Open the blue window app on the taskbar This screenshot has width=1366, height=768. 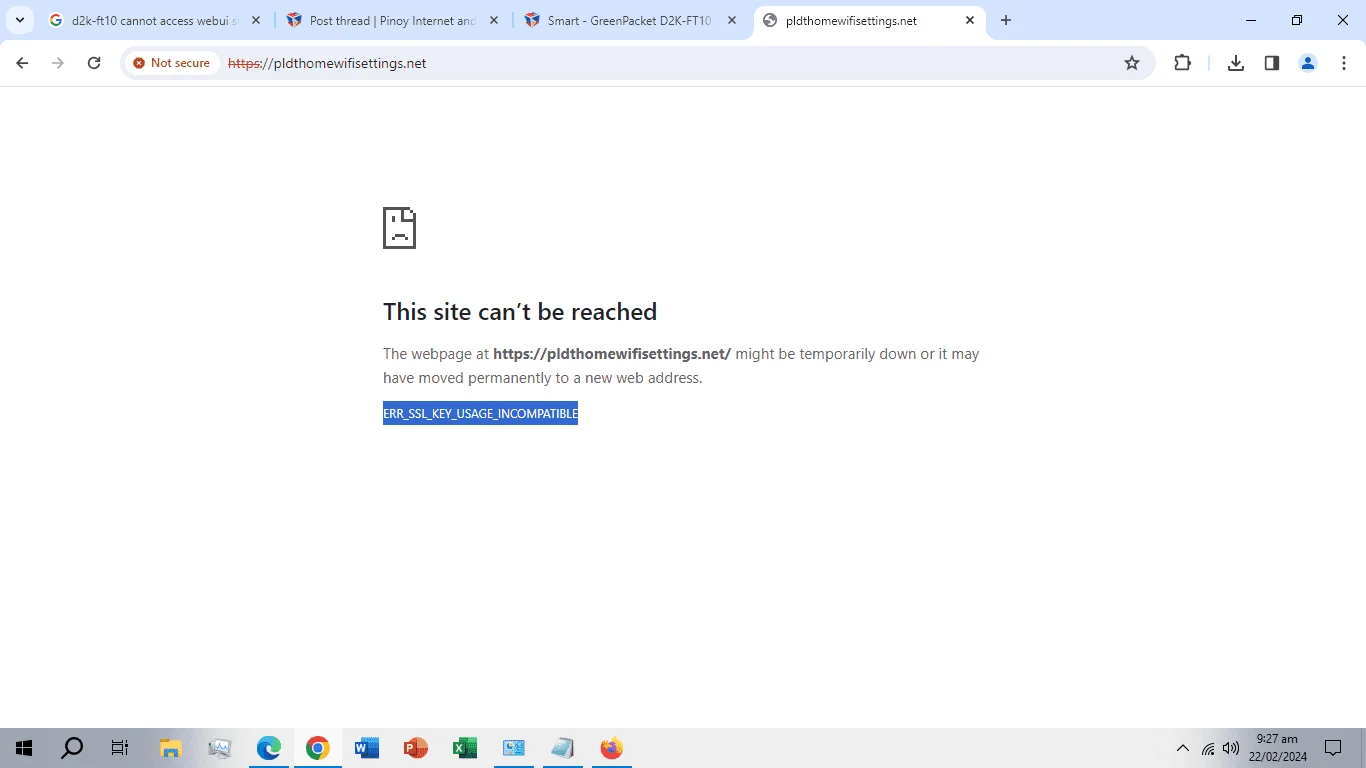tap(514, 748)
